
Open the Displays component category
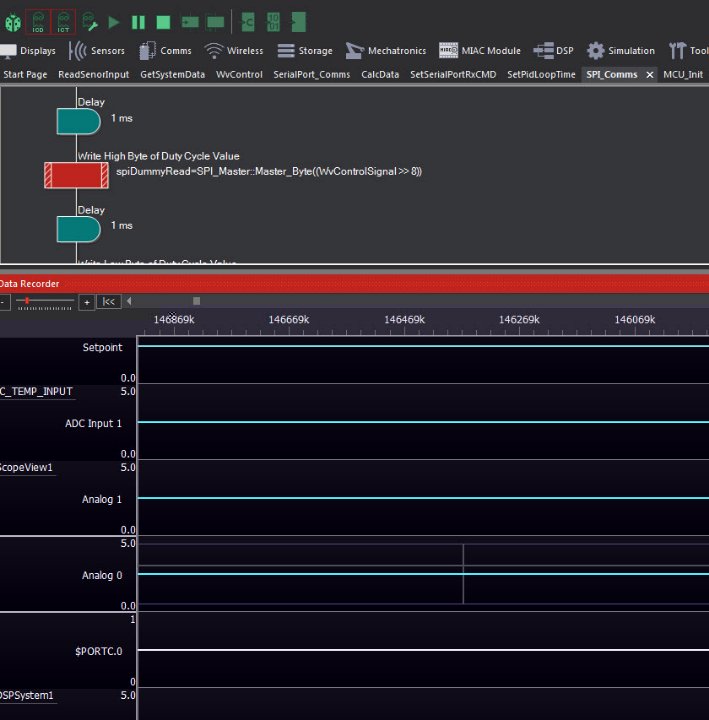tap(28, 51)
